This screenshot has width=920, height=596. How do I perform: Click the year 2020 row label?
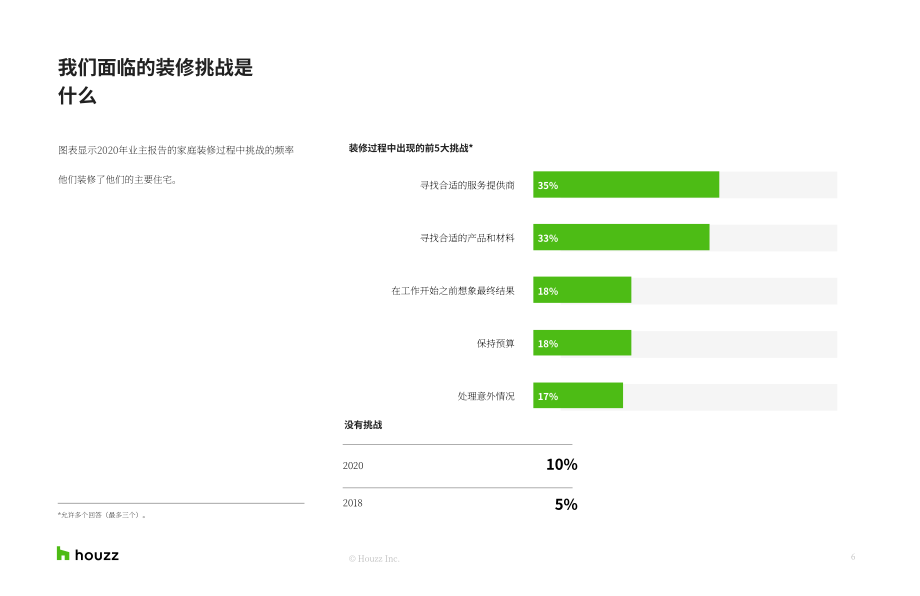pyautogui.click(x=353, y=466)
